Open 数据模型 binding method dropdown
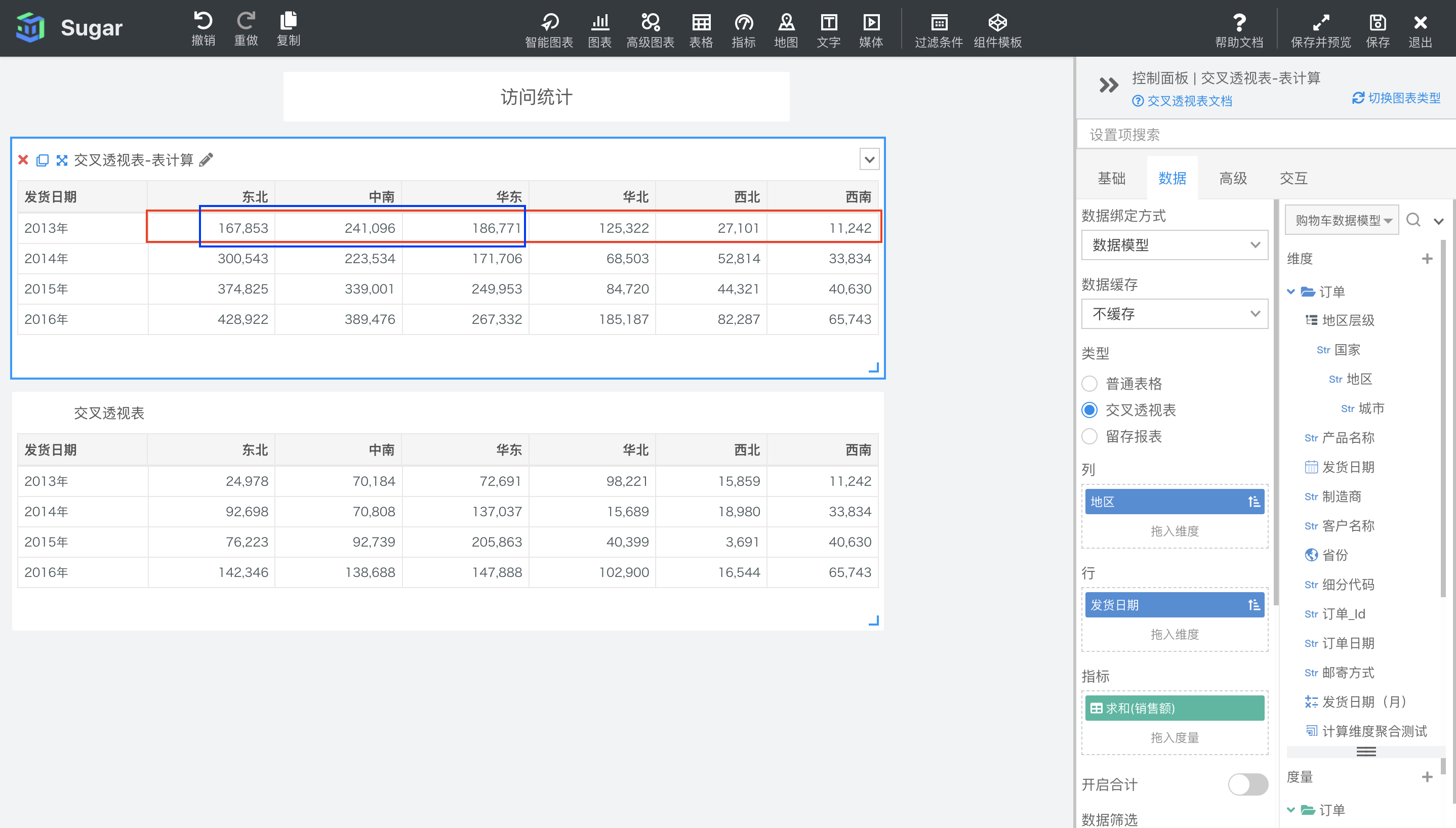Viewport: 1456px width, 828px height. pyautogui.click(x=1175, y=245)
